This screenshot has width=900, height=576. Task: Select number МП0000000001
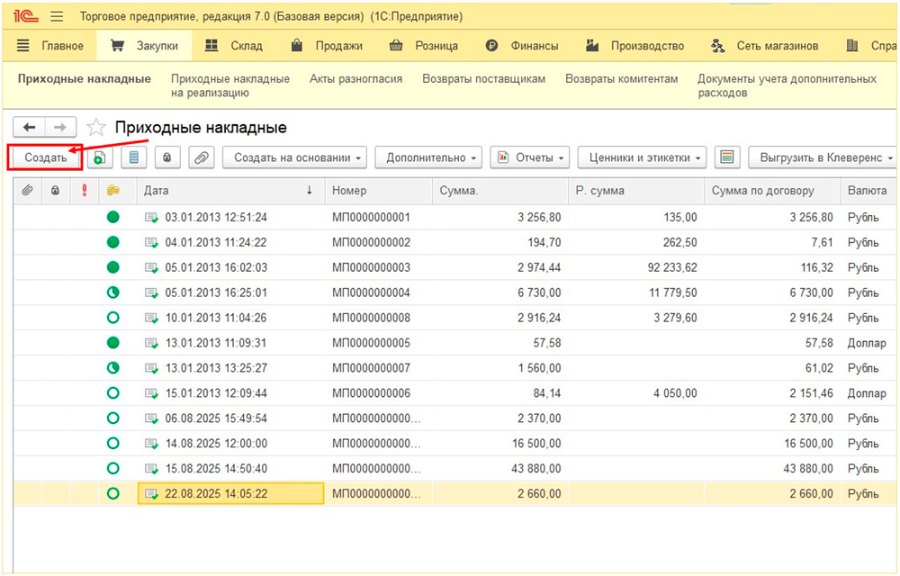371,217
